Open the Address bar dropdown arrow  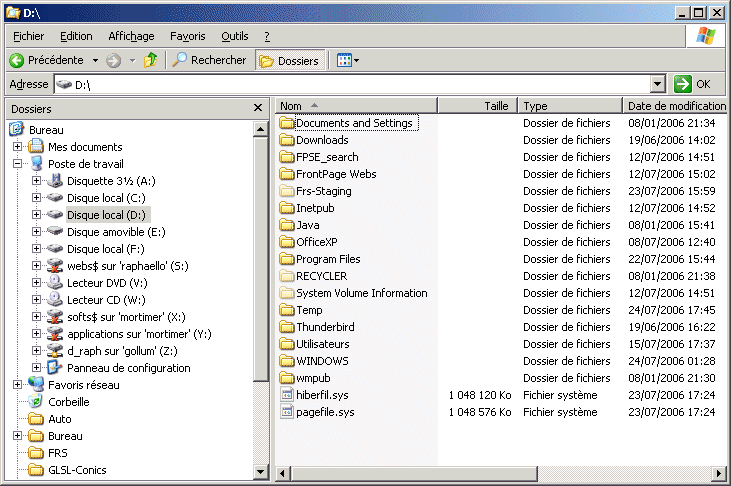657,85
